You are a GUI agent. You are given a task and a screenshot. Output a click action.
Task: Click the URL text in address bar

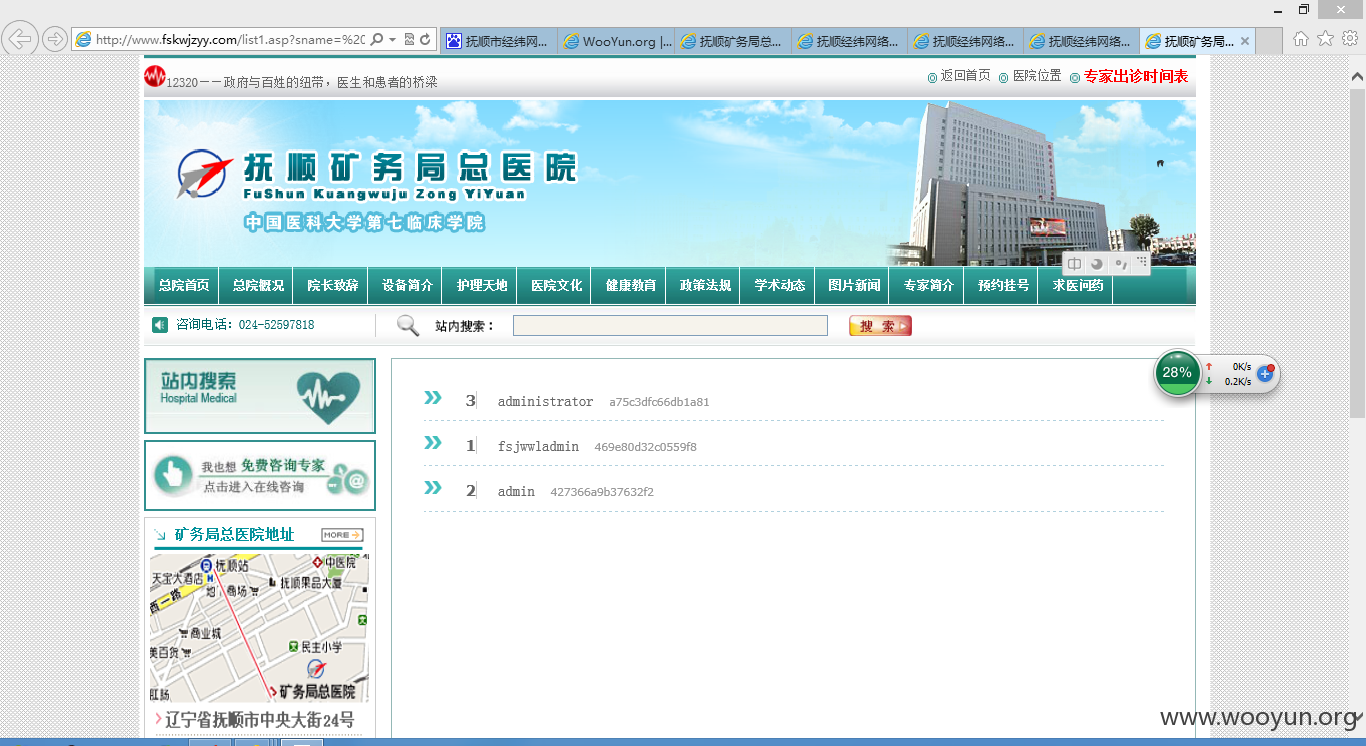pos(231,40)
